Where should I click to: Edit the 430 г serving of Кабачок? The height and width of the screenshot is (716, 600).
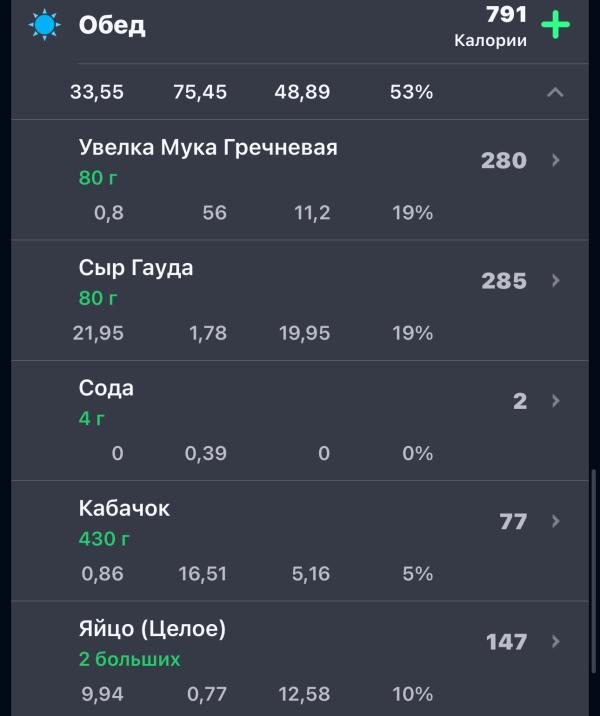point(105,539)
